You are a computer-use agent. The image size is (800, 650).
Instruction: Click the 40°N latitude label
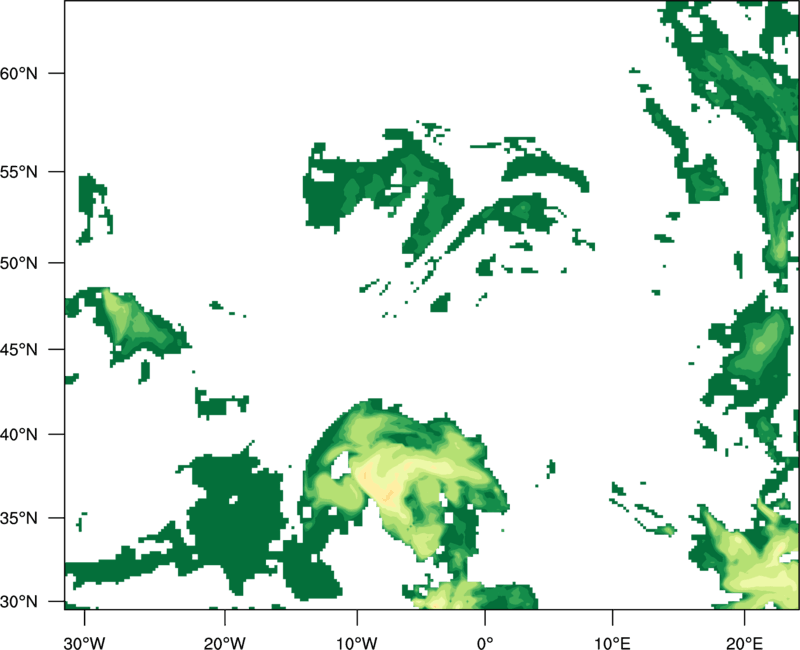point(19,435)
